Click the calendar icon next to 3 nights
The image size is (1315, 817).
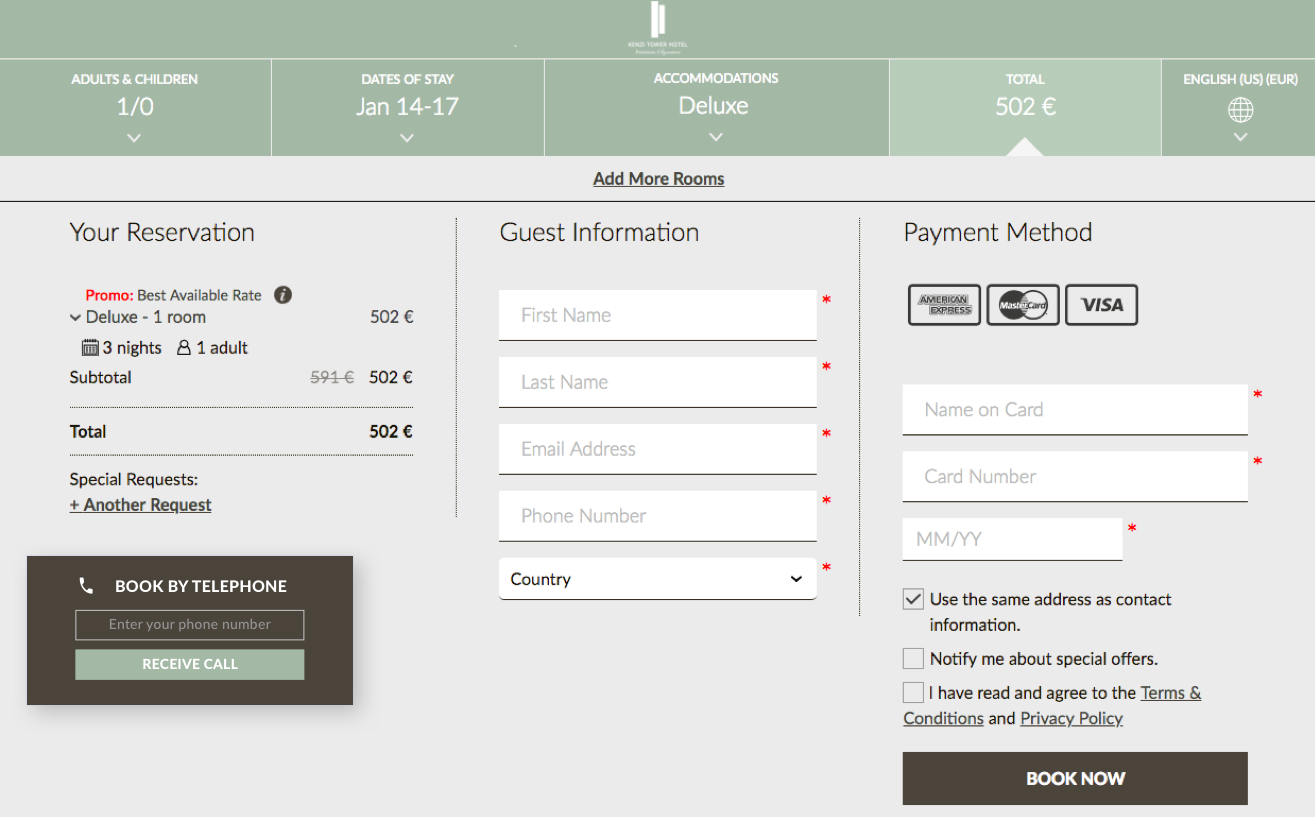pos(90,348)
